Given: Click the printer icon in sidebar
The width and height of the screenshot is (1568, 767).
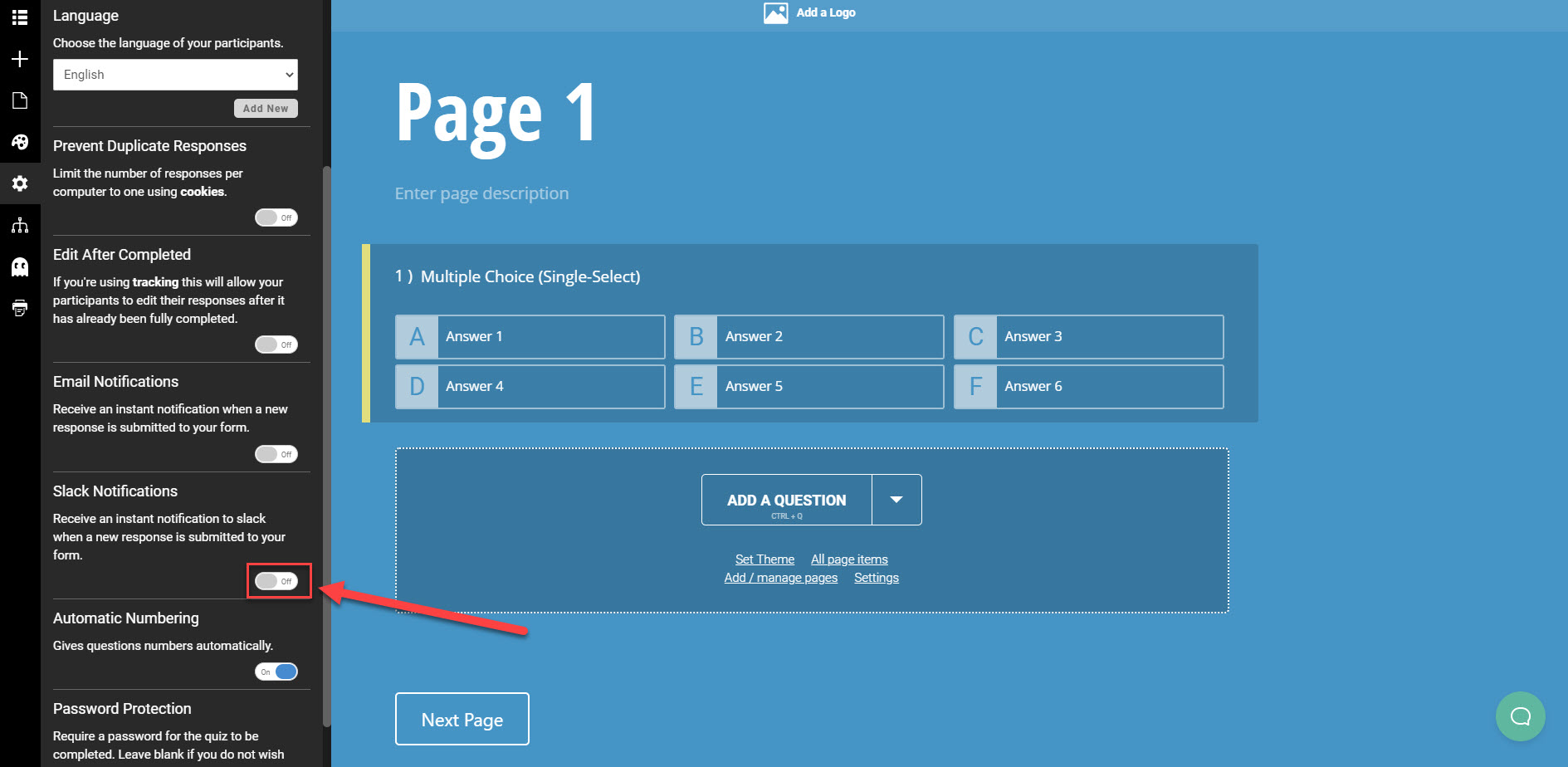Looking at the screenshot, I should pyautogui.click(x=20, y=308).
